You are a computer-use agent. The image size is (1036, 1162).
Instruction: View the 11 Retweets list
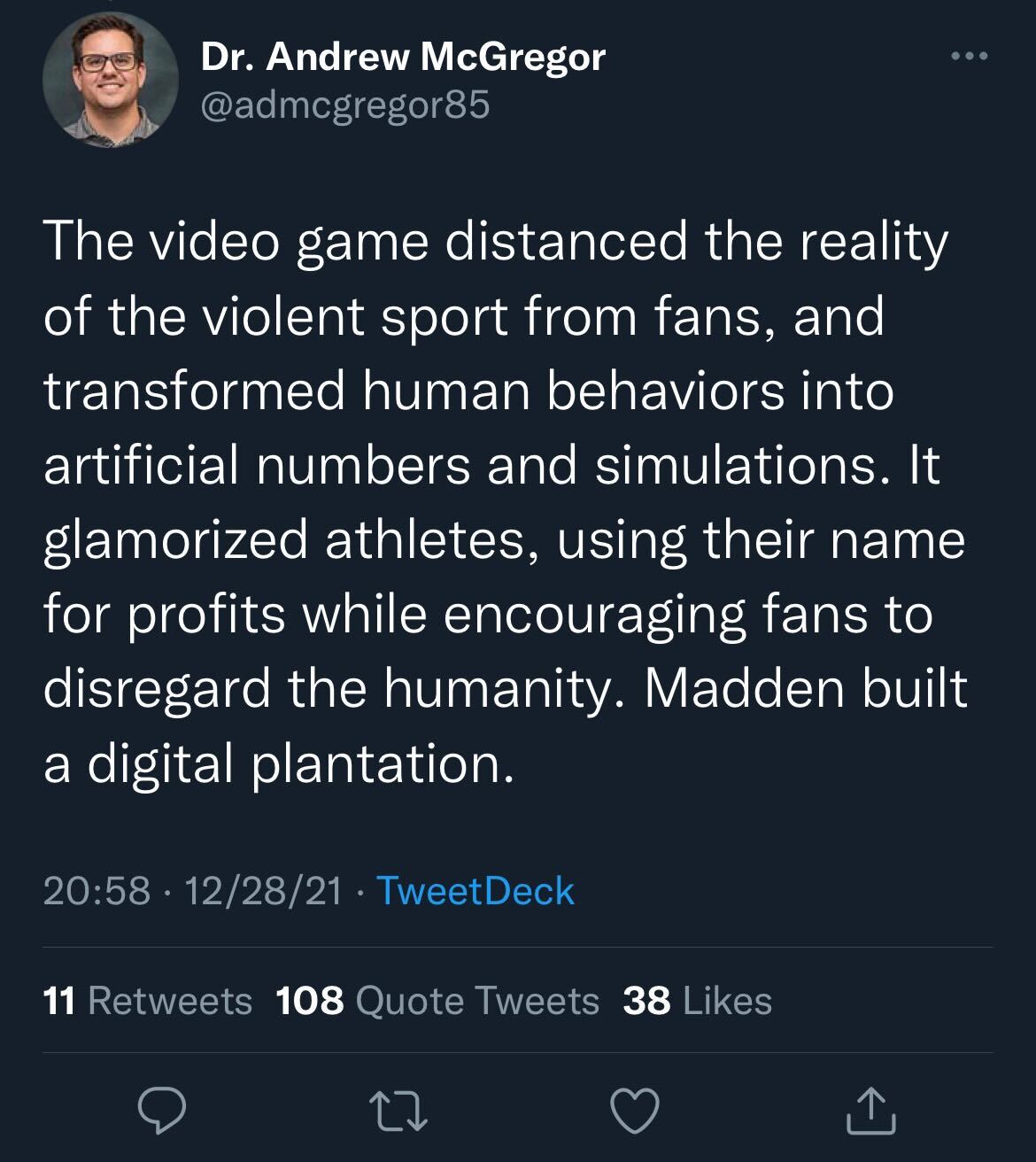[x=148, y=1001]
